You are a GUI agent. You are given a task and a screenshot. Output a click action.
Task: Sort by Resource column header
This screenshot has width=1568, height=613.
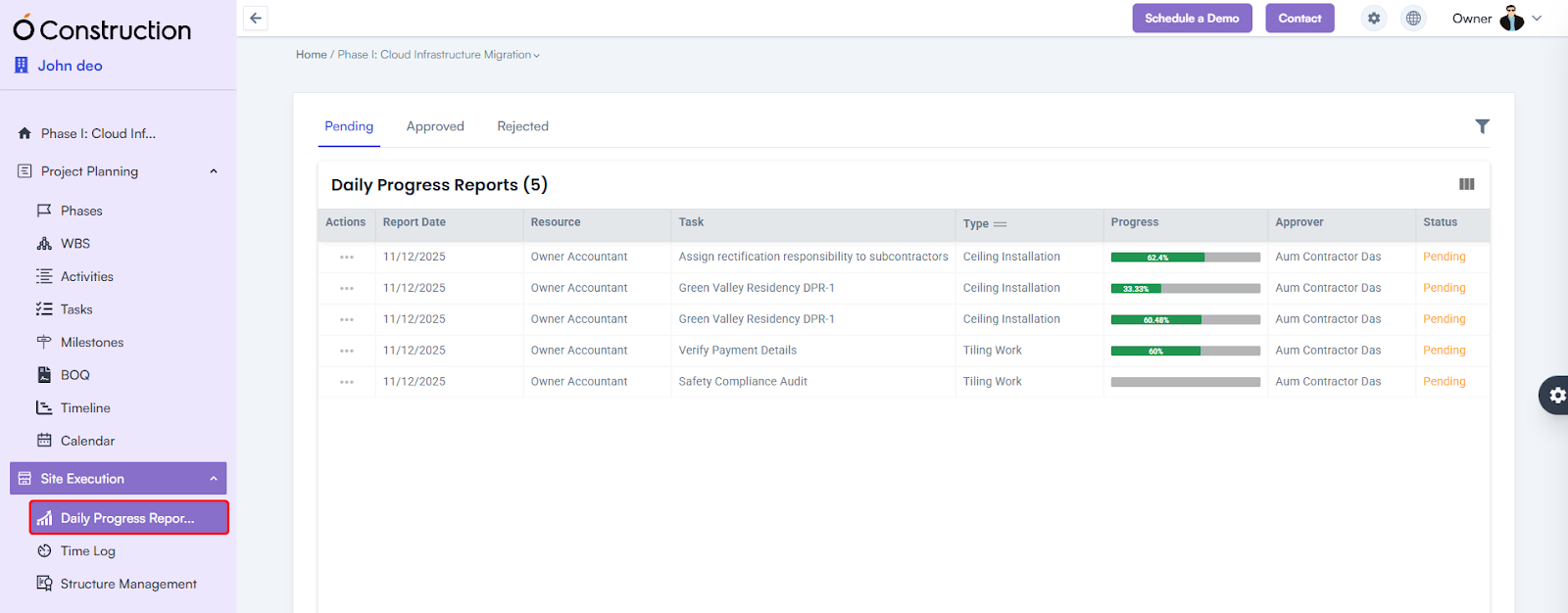556,222
